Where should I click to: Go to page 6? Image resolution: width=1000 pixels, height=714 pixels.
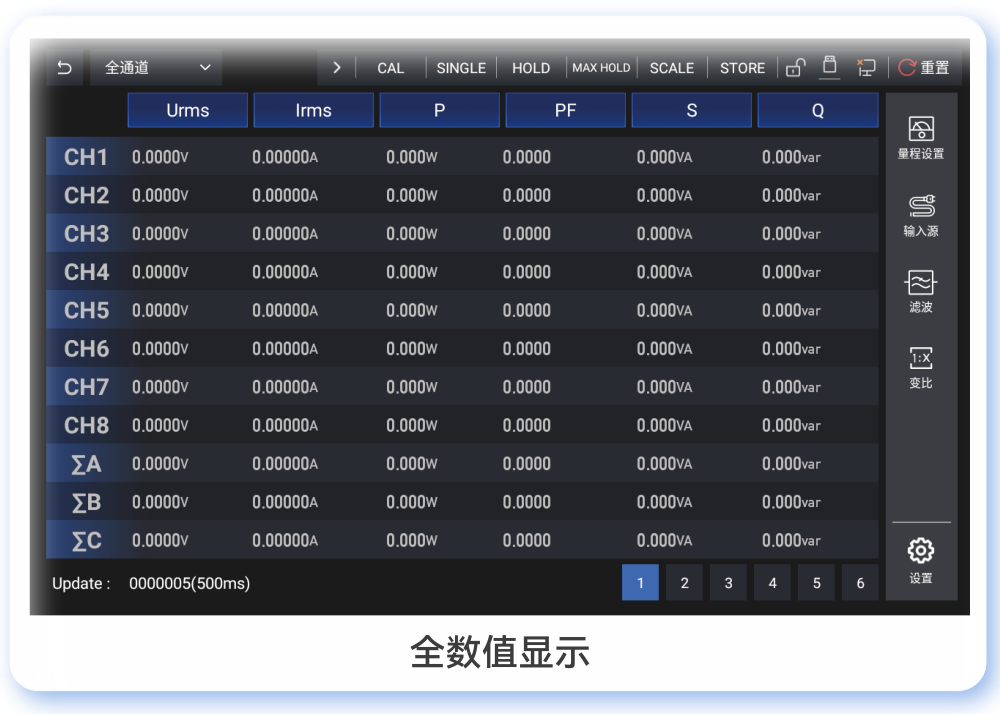coord(860,583)
